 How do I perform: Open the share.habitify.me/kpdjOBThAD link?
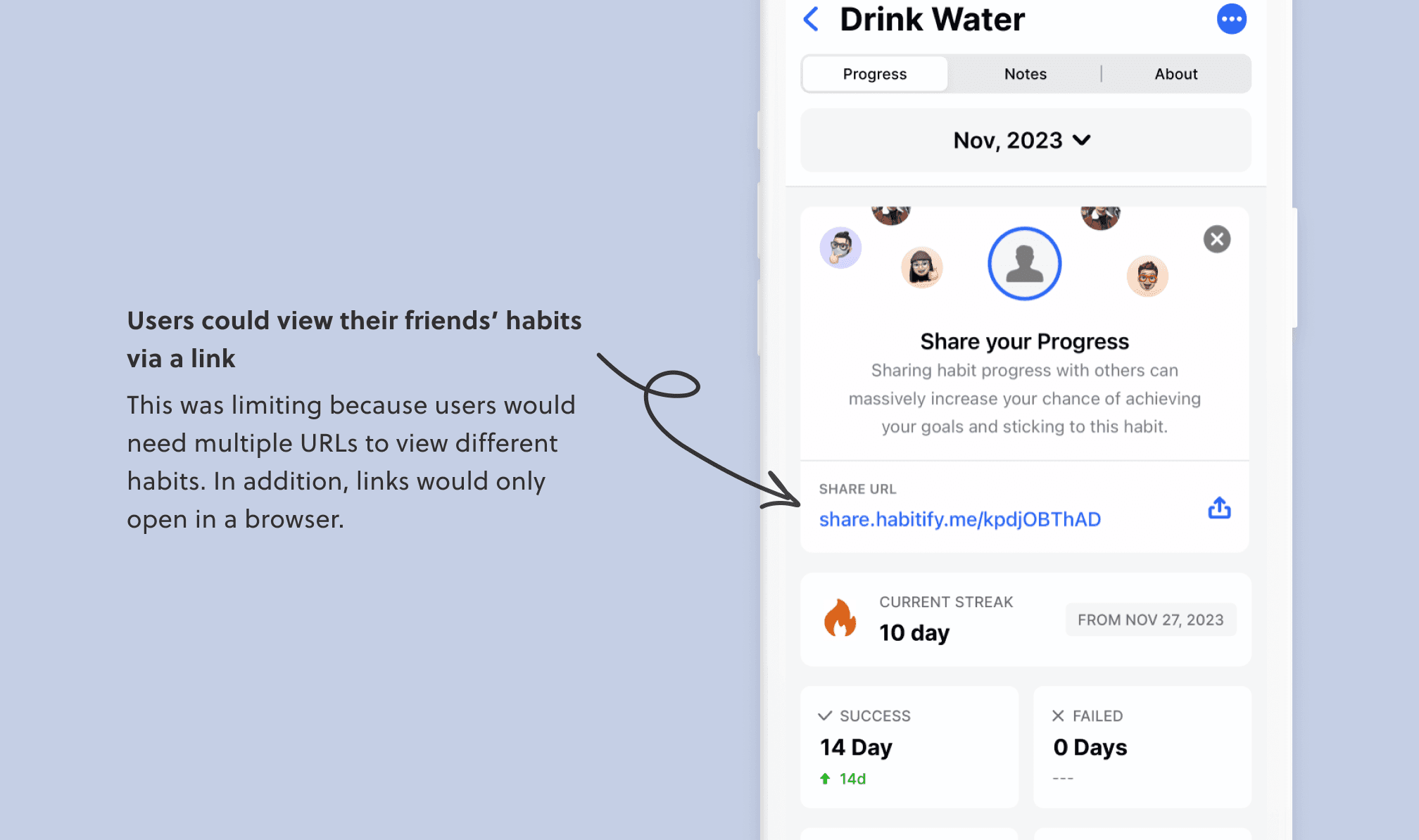(x=959, y=519)
